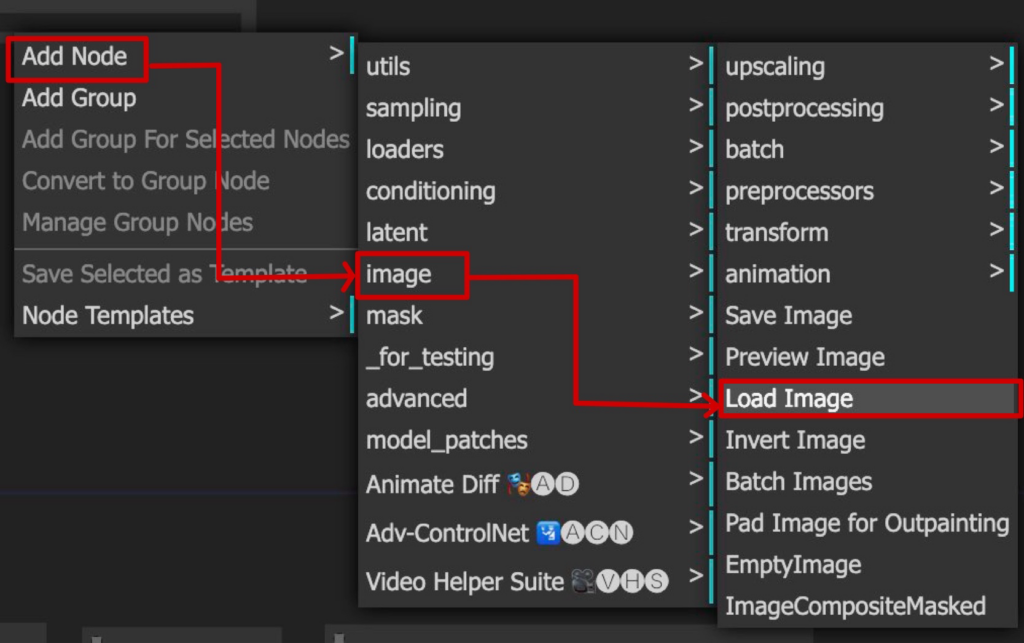Expand the loaders node category
Image resolution: width=1024 pixels, height=643 pixels.
pos(404,150)
